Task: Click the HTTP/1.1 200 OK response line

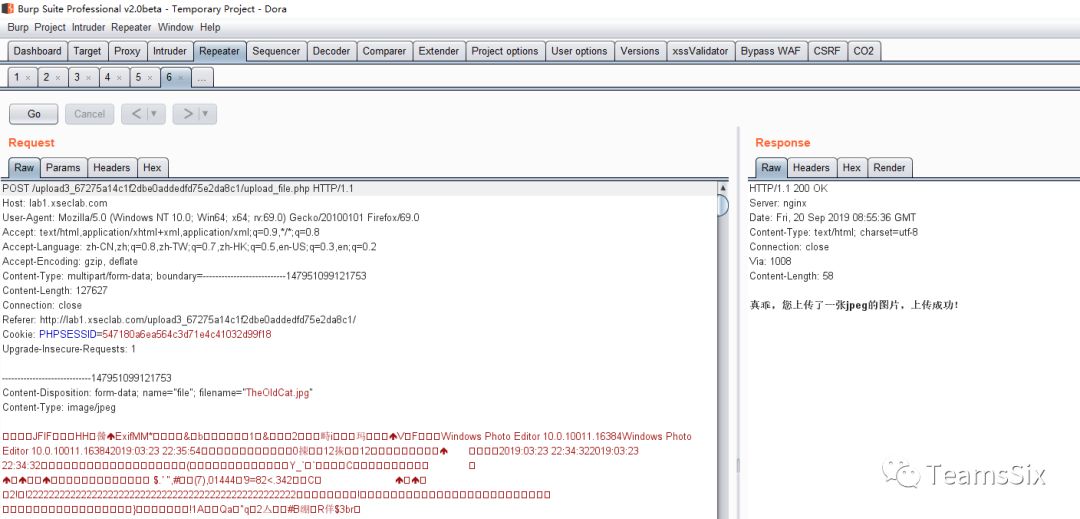Action: pos(789,188)
